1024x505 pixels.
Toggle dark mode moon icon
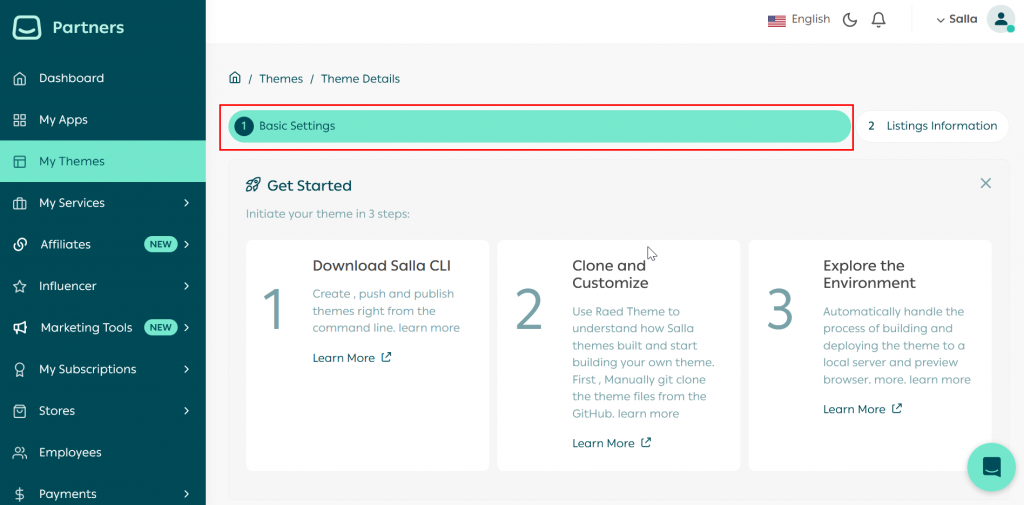click(850, 20)
